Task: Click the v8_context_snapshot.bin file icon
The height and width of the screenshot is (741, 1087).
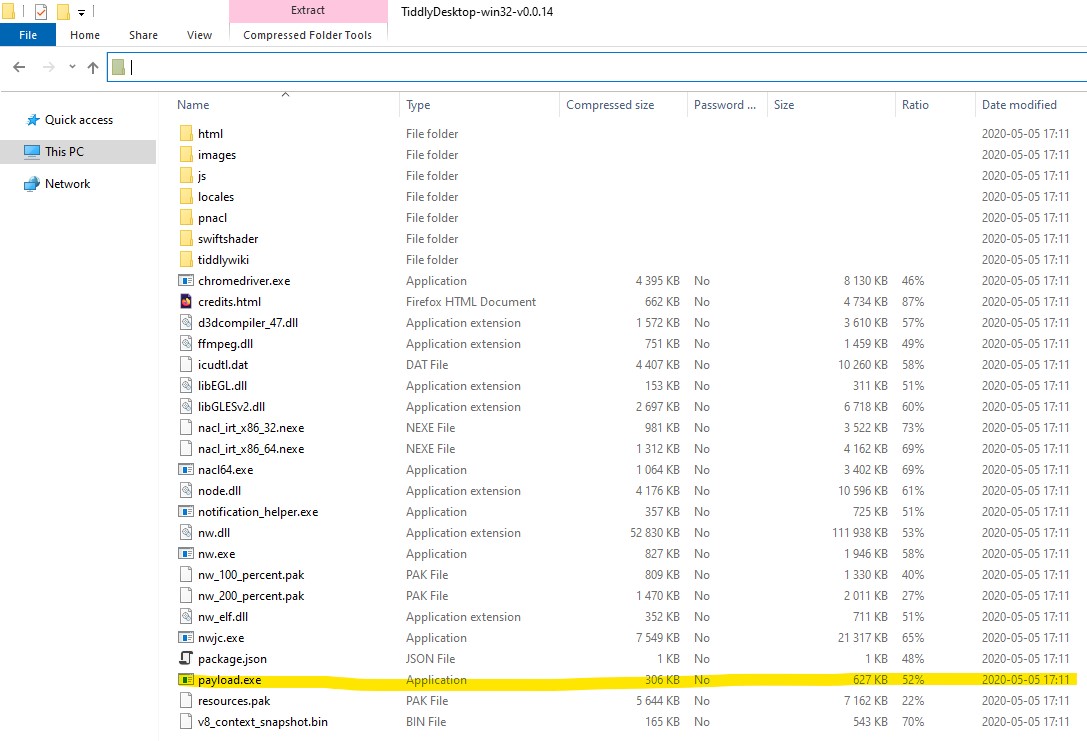Action: (186, 721)
